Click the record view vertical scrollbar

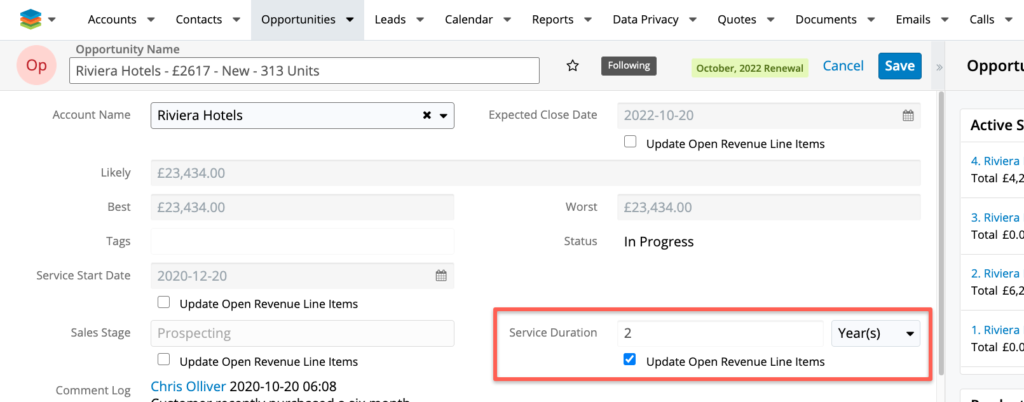(x=940, y=233)
